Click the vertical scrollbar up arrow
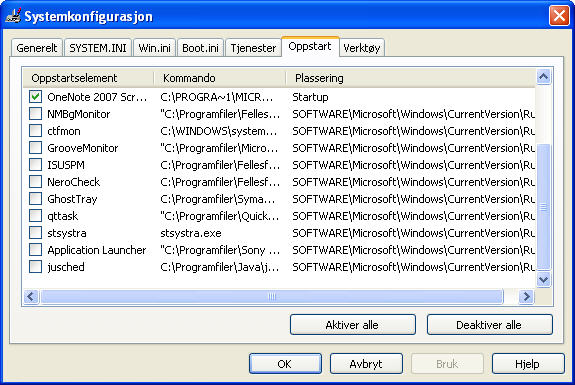The width and height of the screenshot is (575, 385). 543,77
